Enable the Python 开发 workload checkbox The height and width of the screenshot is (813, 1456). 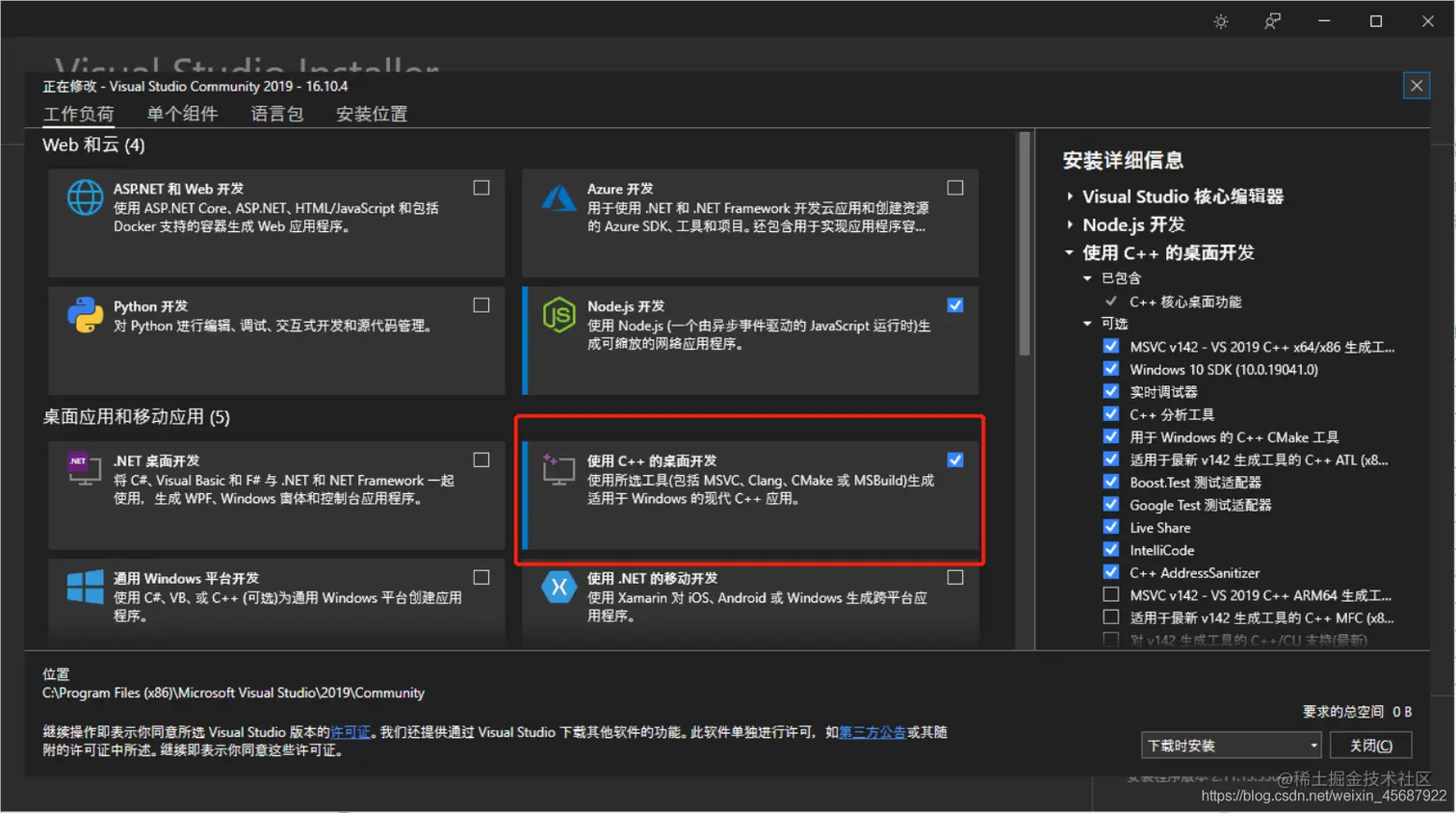481,305
